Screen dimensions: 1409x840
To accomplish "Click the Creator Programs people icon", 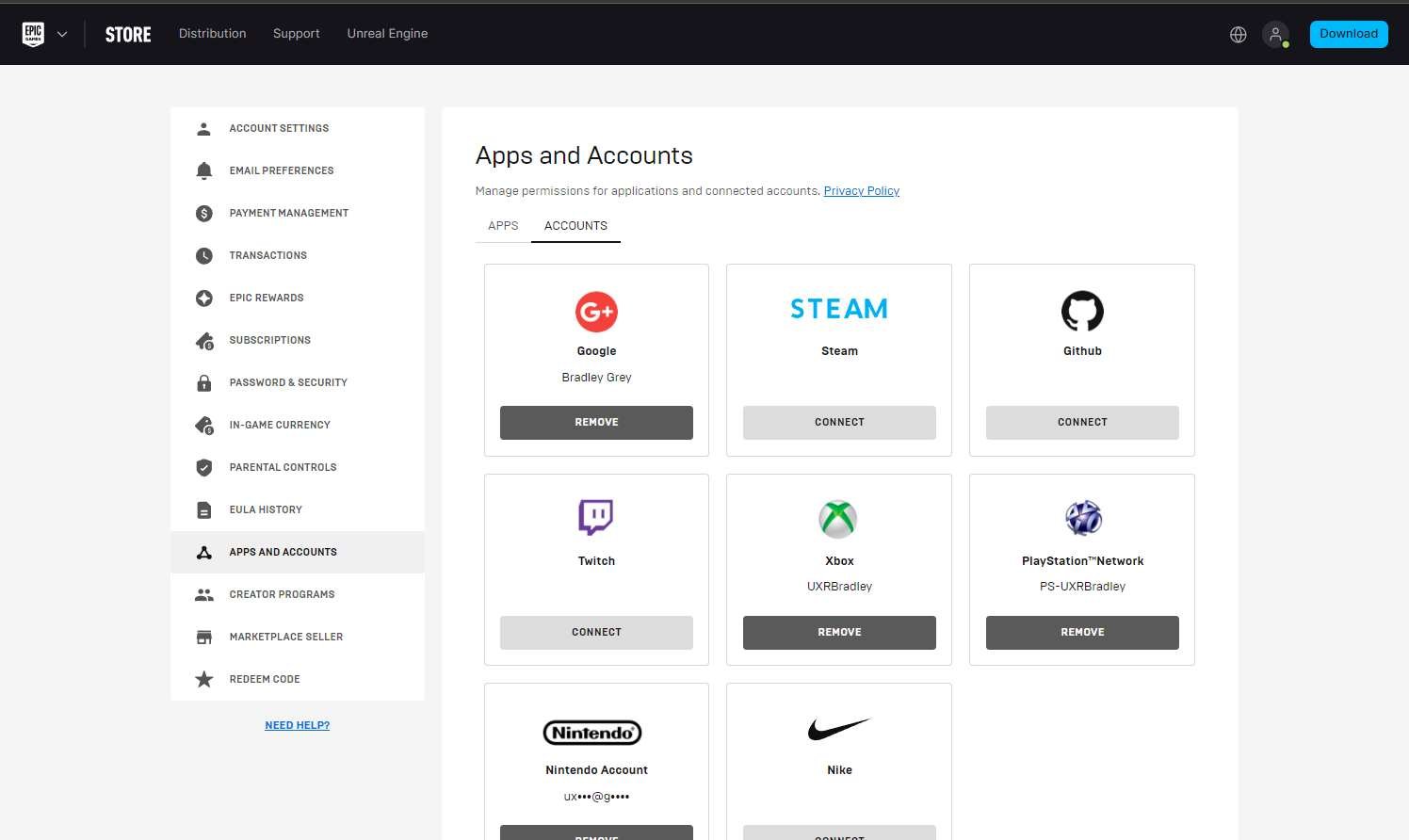I will (203, 594).
